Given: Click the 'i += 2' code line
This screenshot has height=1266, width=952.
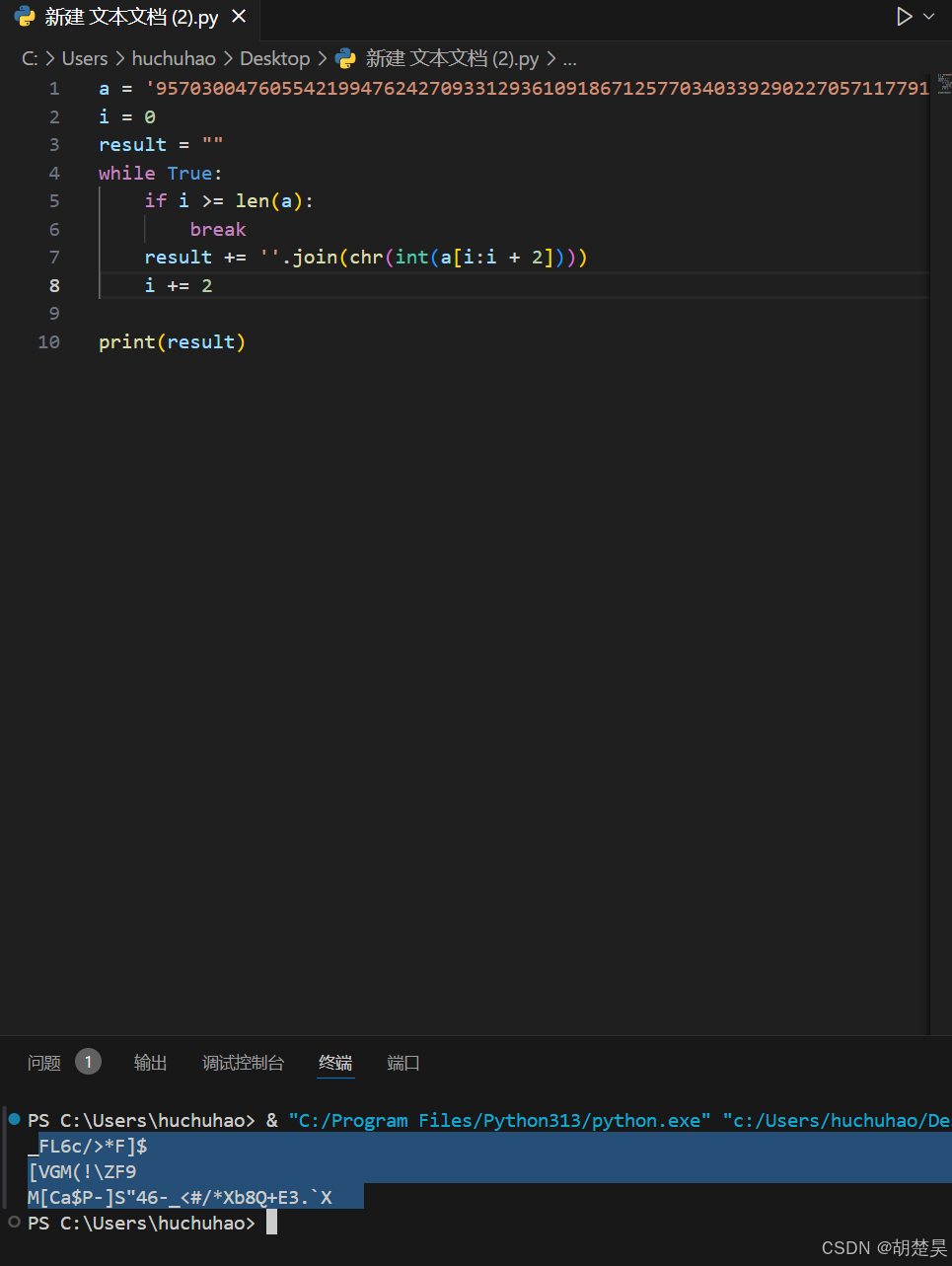Looking at the screenshot, I should tap(179, 286).
